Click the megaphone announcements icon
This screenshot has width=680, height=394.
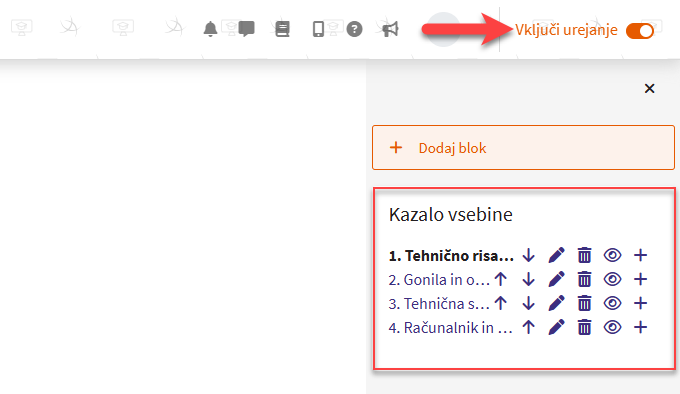(x=390, y=29)
